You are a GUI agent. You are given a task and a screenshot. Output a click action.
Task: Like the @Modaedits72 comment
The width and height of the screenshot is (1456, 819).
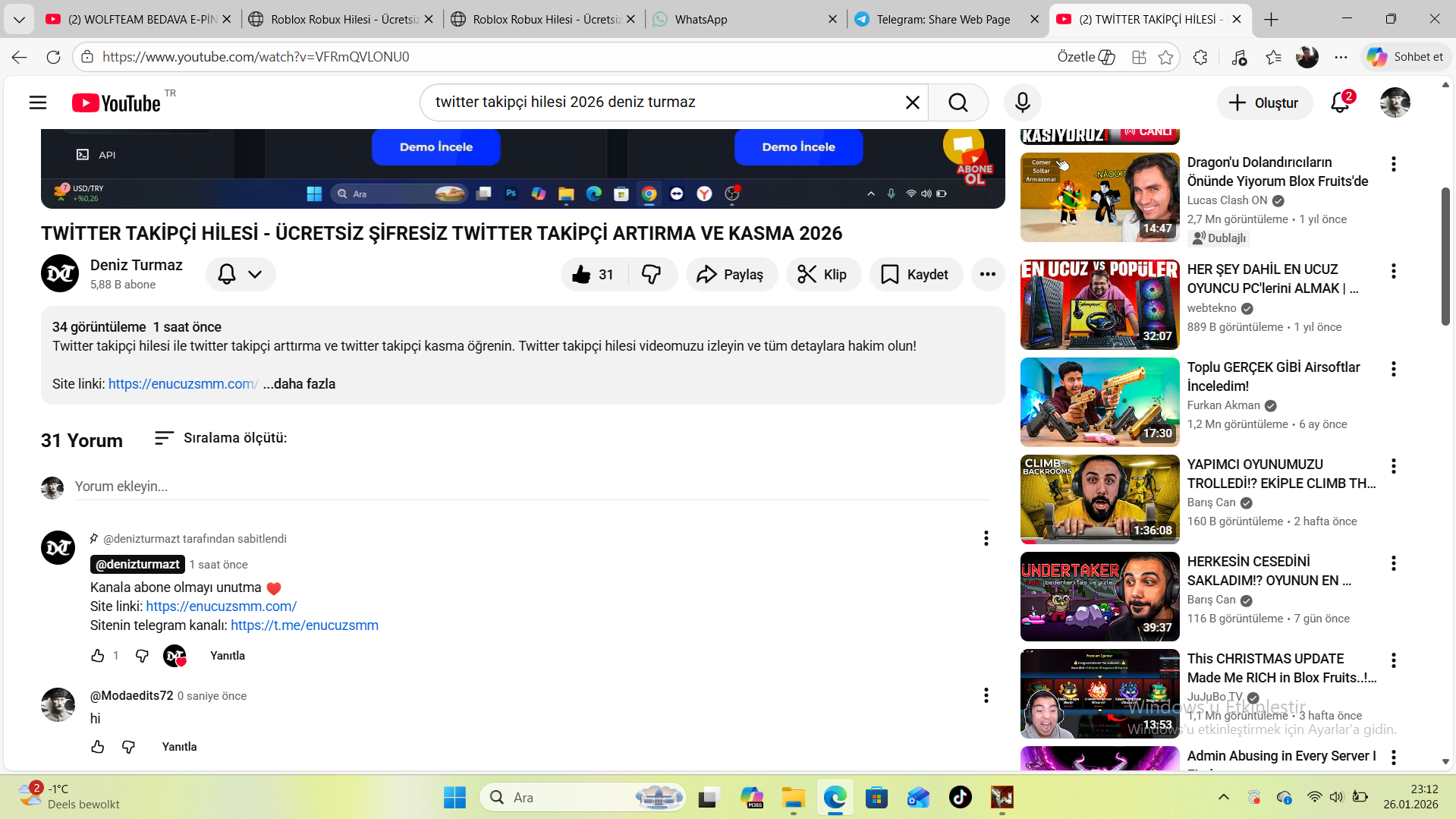pos(98,747)
